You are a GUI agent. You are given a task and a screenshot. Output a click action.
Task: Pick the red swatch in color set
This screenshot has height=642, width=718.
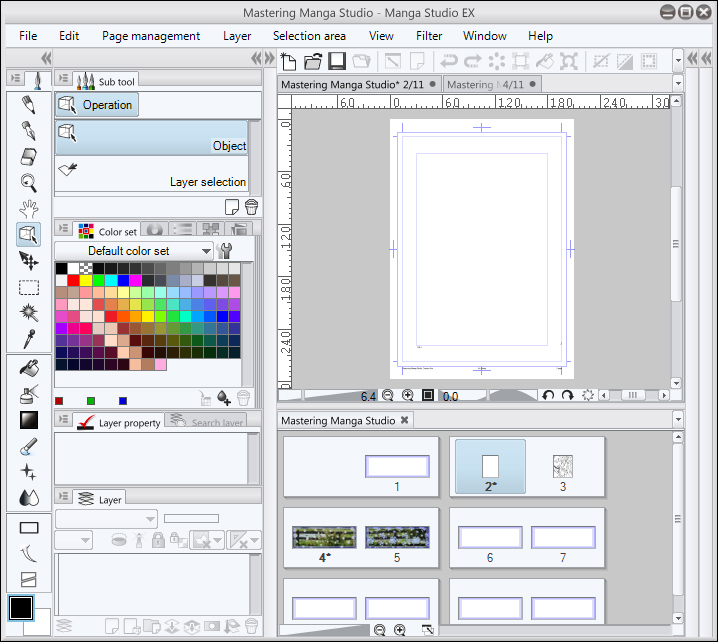(73, 280)
